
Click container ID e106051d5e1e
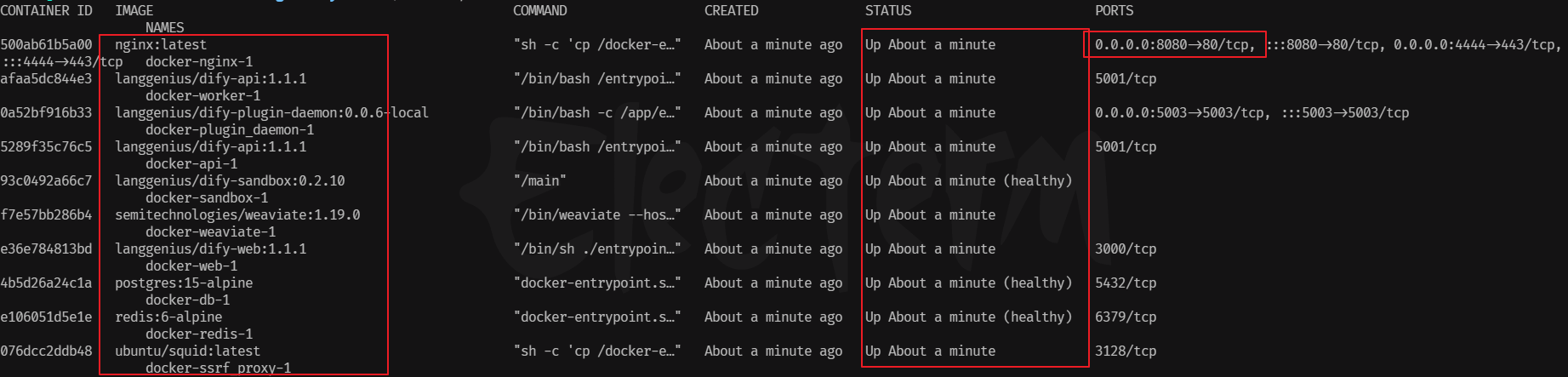[46, 317]
